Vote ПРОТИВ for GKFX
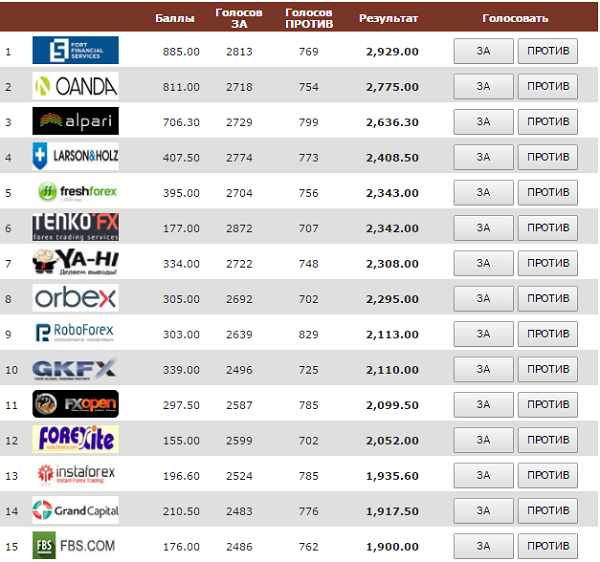 [548, 369]
